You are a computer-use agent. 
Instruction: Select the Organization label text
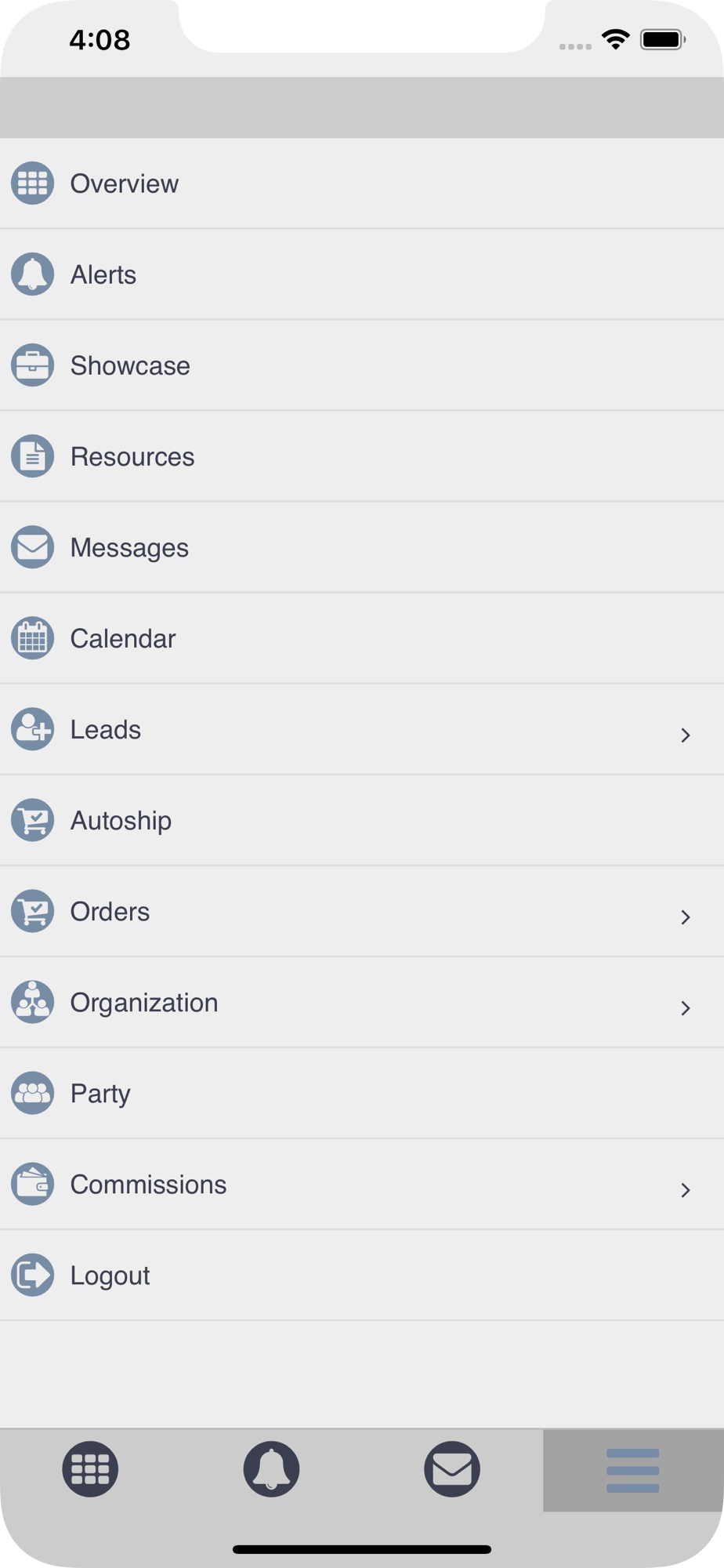click(x=144, y=1003)
